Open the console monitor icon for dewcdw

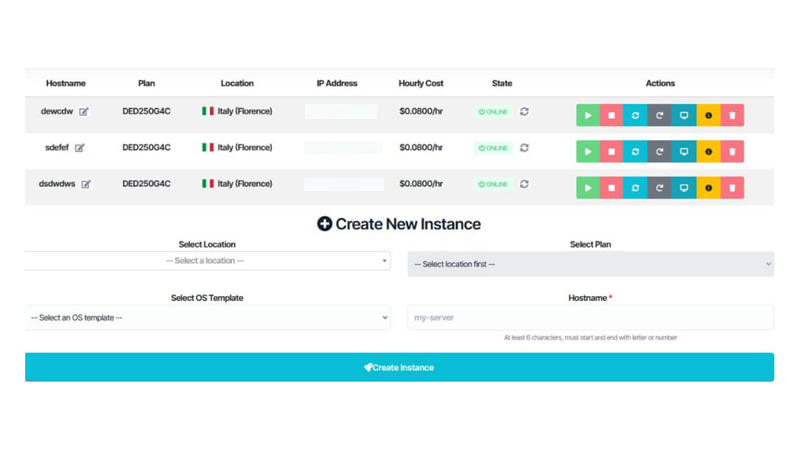pos(684,116)
